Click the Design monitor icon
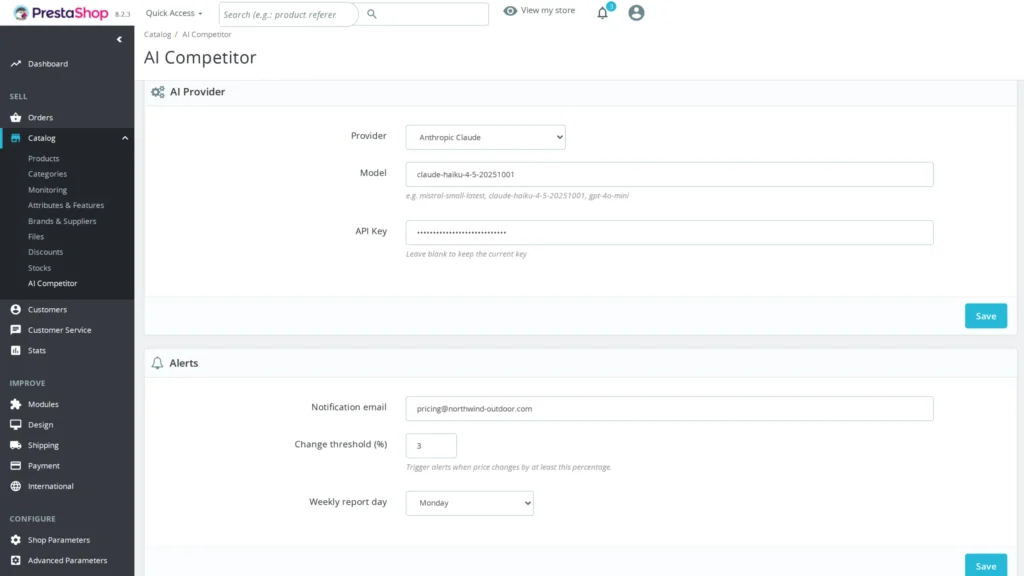This screenshot has width=1024, height=576. click(x=16, y=424)
